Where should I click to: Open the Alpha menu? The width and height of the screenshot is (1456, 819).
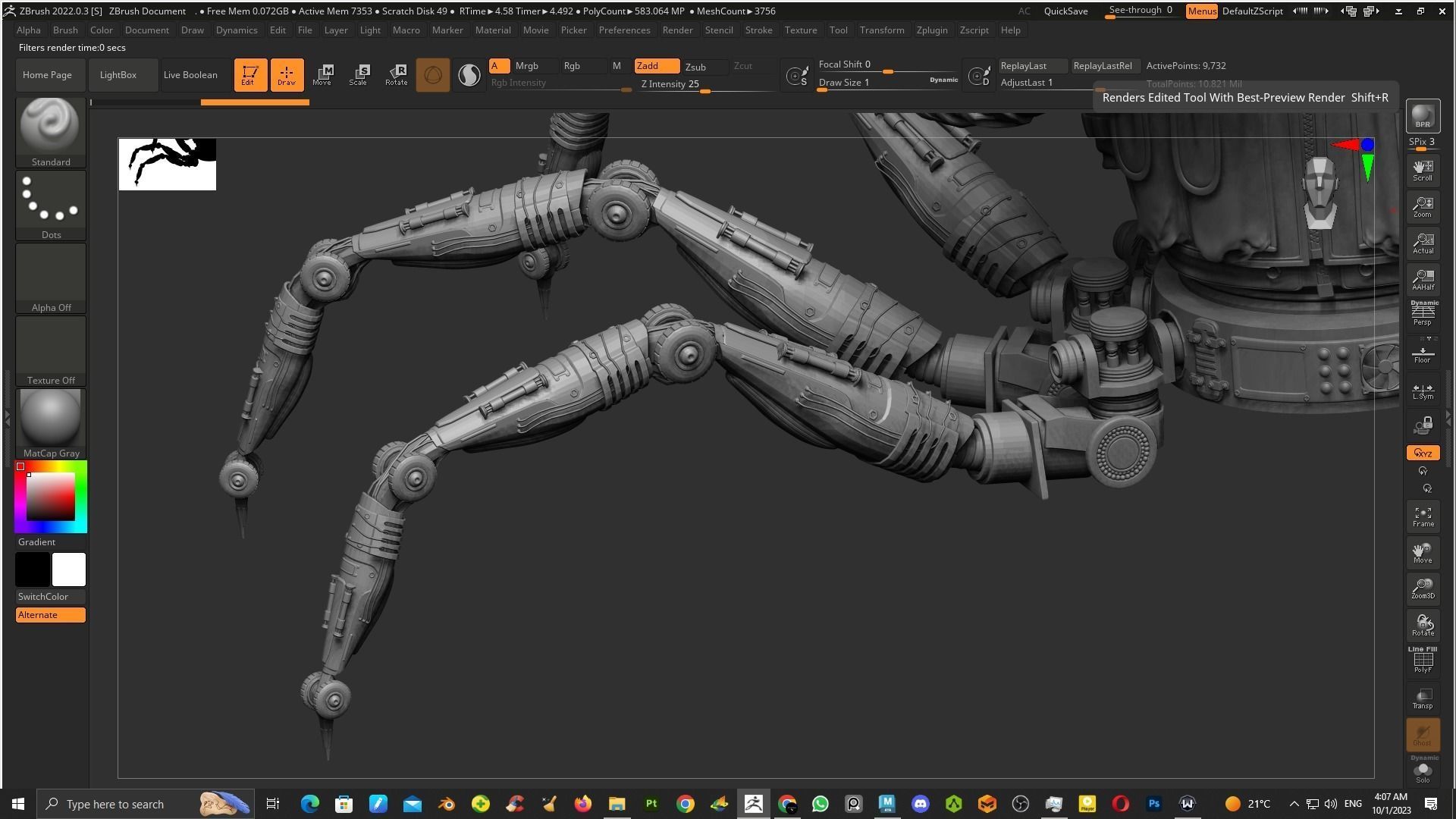tap(29, 30)
